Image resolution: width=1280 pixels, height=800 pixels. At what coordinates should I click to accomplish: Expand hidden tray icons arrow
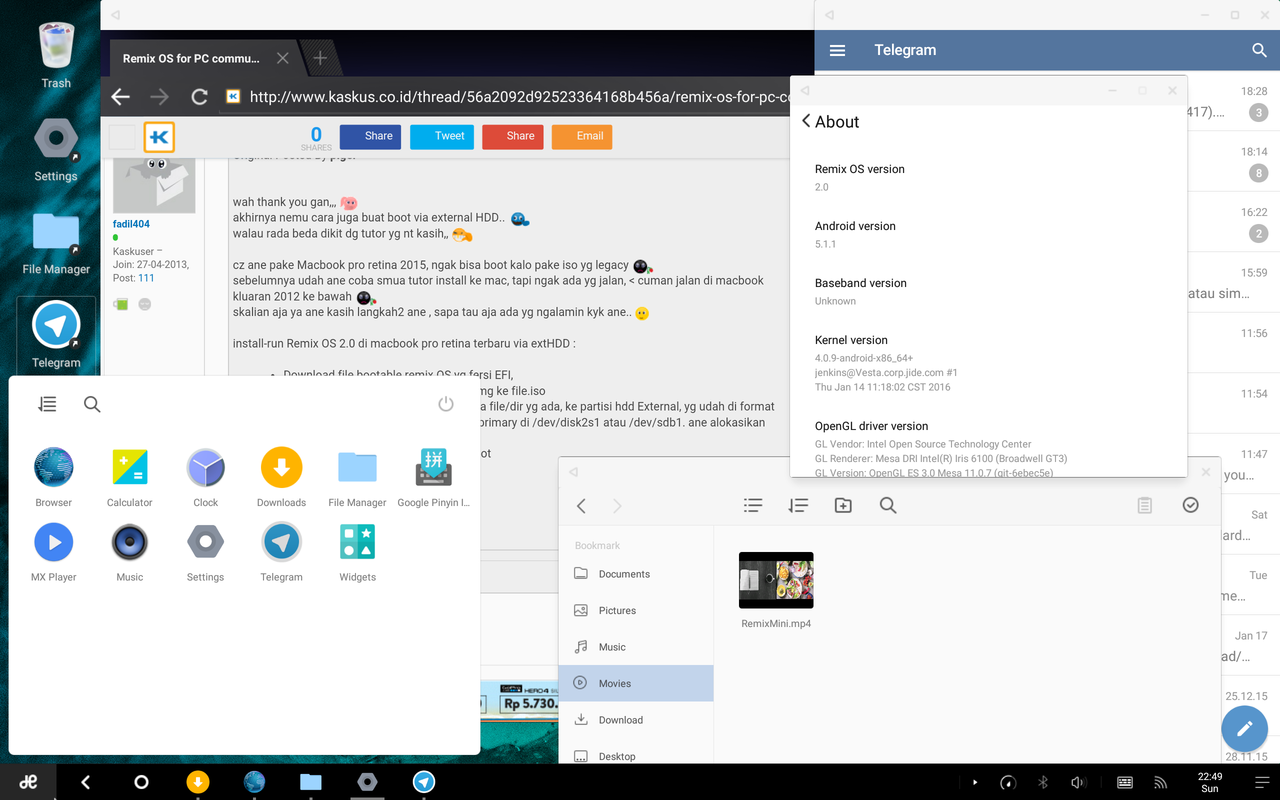(x=975, y=782)
